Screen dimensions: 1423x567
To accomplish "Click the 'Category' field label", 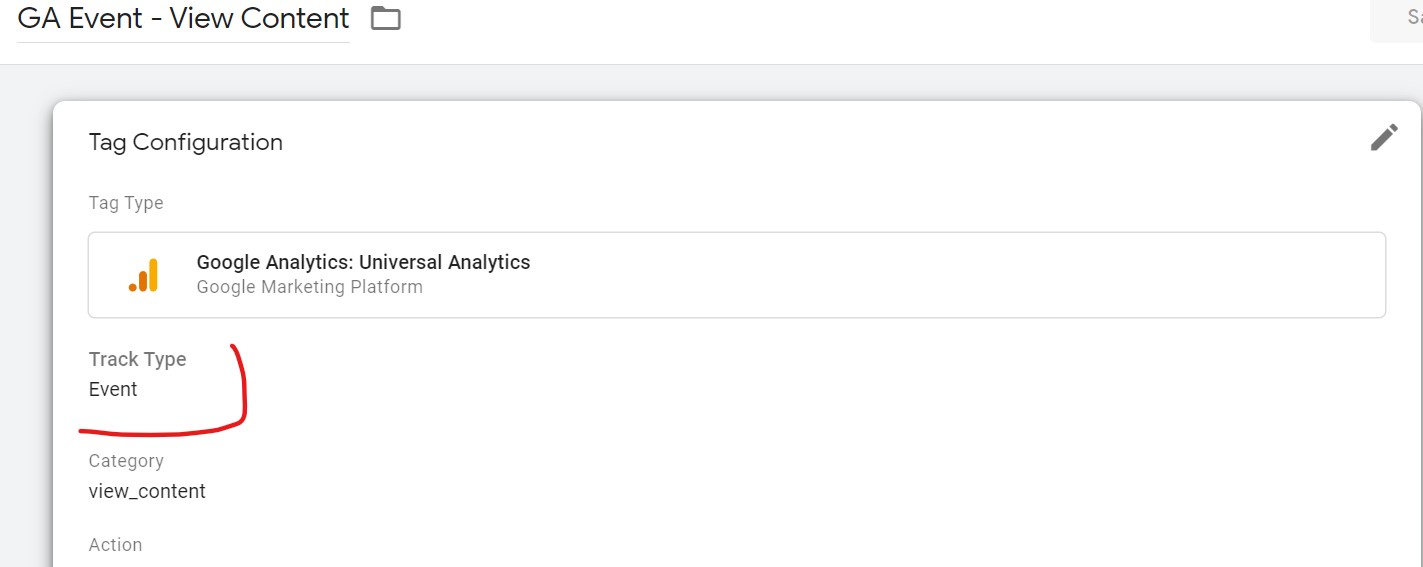I will tap(126, 461).
